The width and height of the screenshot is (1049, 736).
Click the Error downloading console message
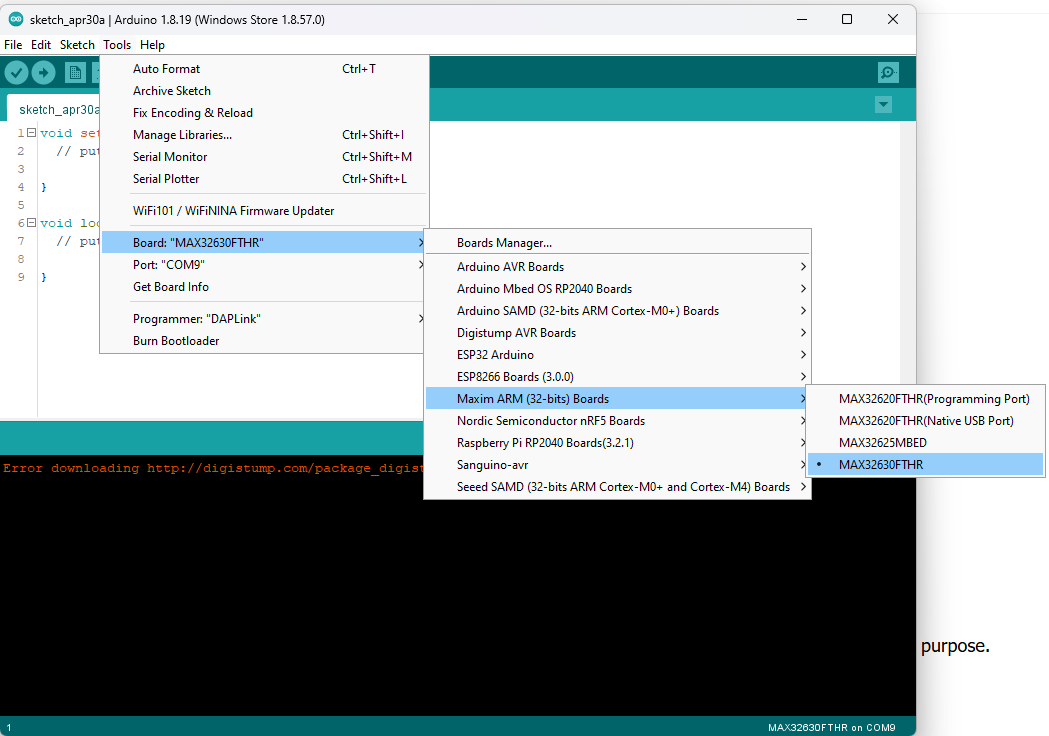click(213, 468)
